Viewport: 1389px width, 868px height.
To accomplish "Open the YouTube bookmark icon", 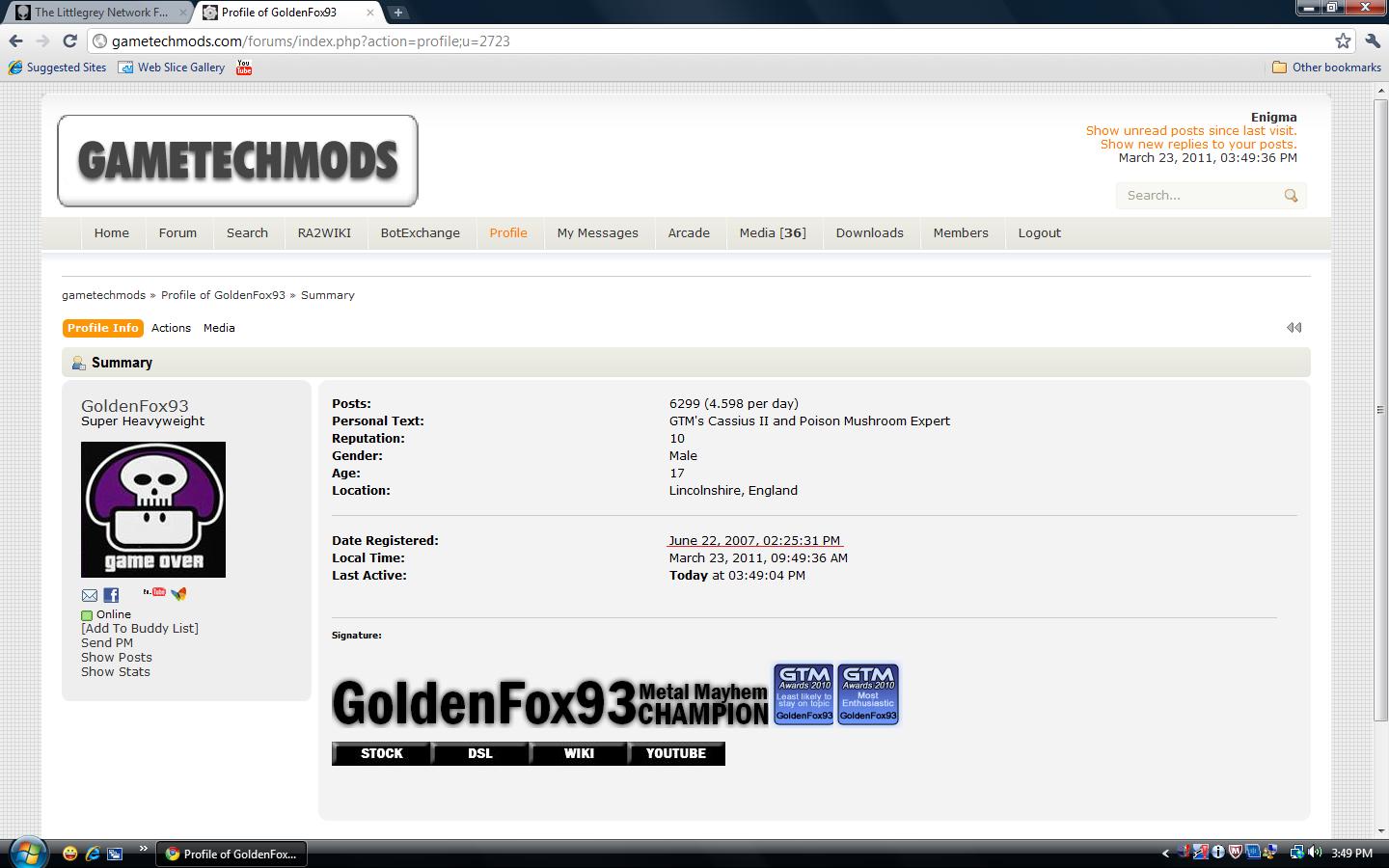I will pos(244,68).
